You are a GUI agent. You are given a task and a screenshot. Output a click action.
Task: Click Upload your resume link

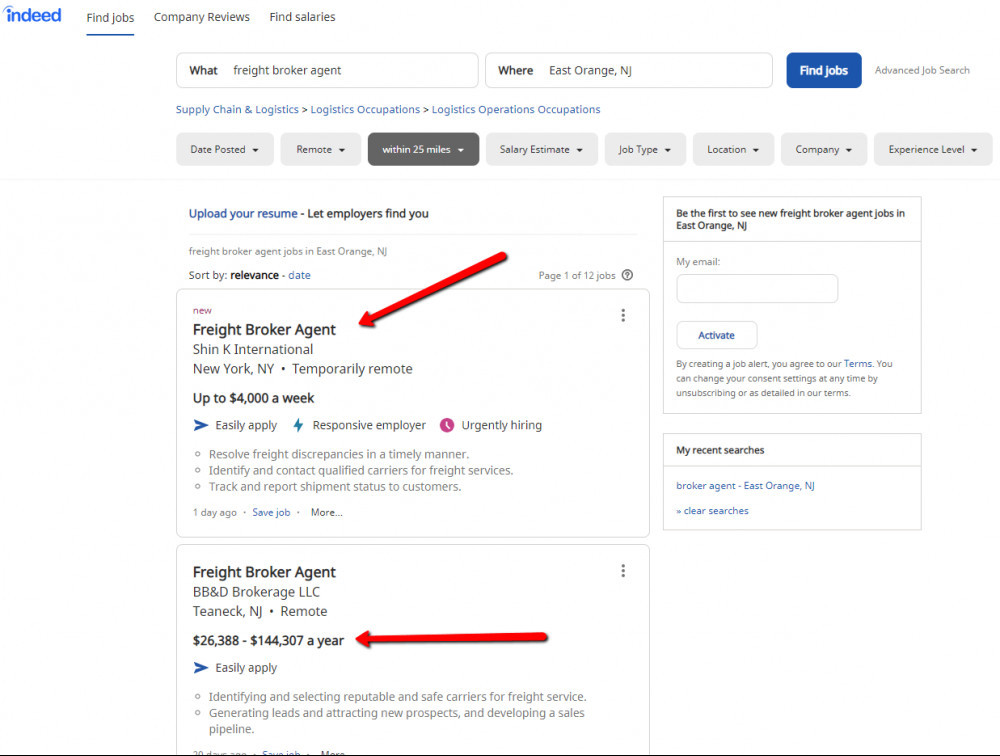click(243, 214)
